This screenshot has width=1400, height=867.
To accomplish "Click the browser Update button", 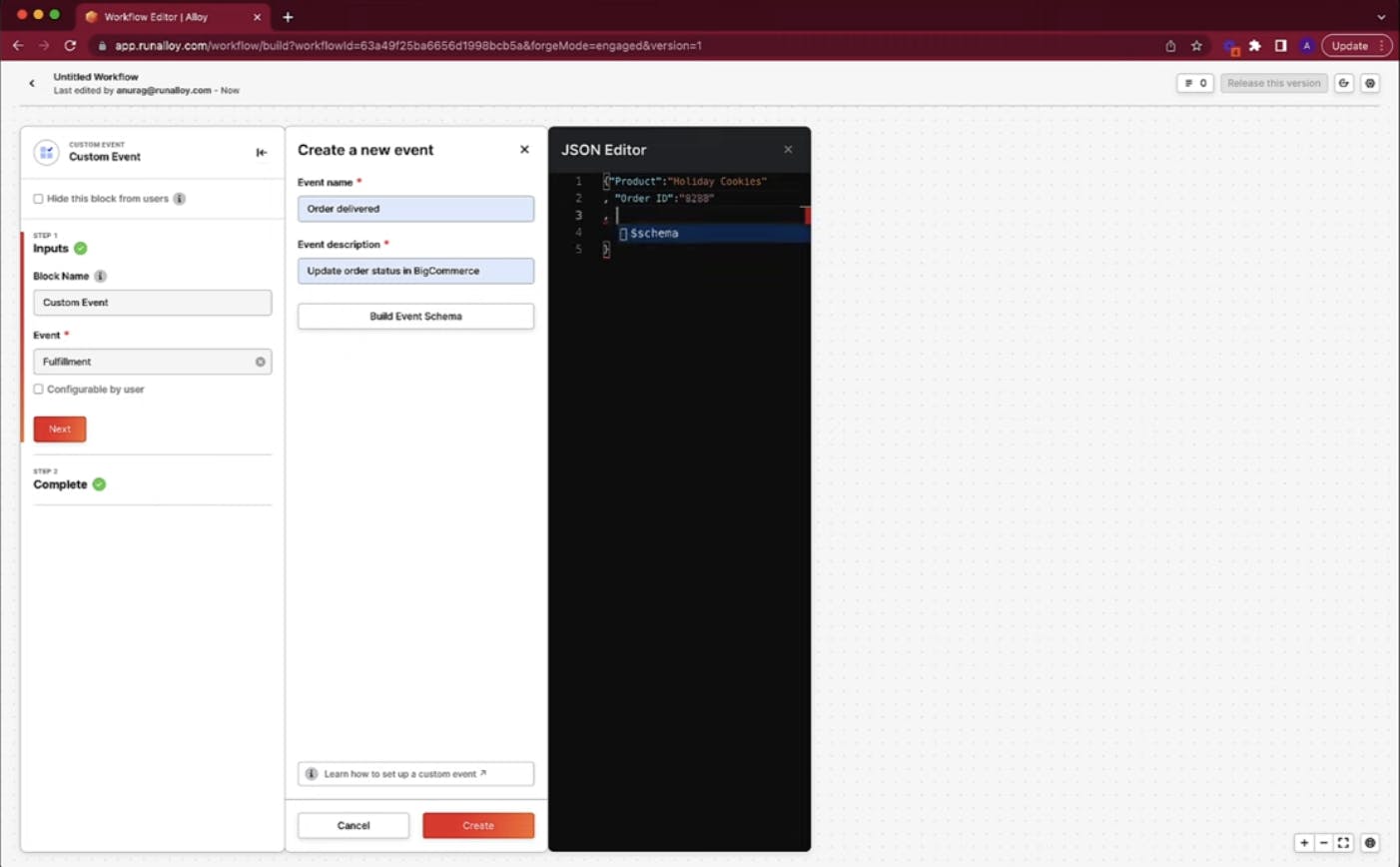I will tap(1356, 45).
